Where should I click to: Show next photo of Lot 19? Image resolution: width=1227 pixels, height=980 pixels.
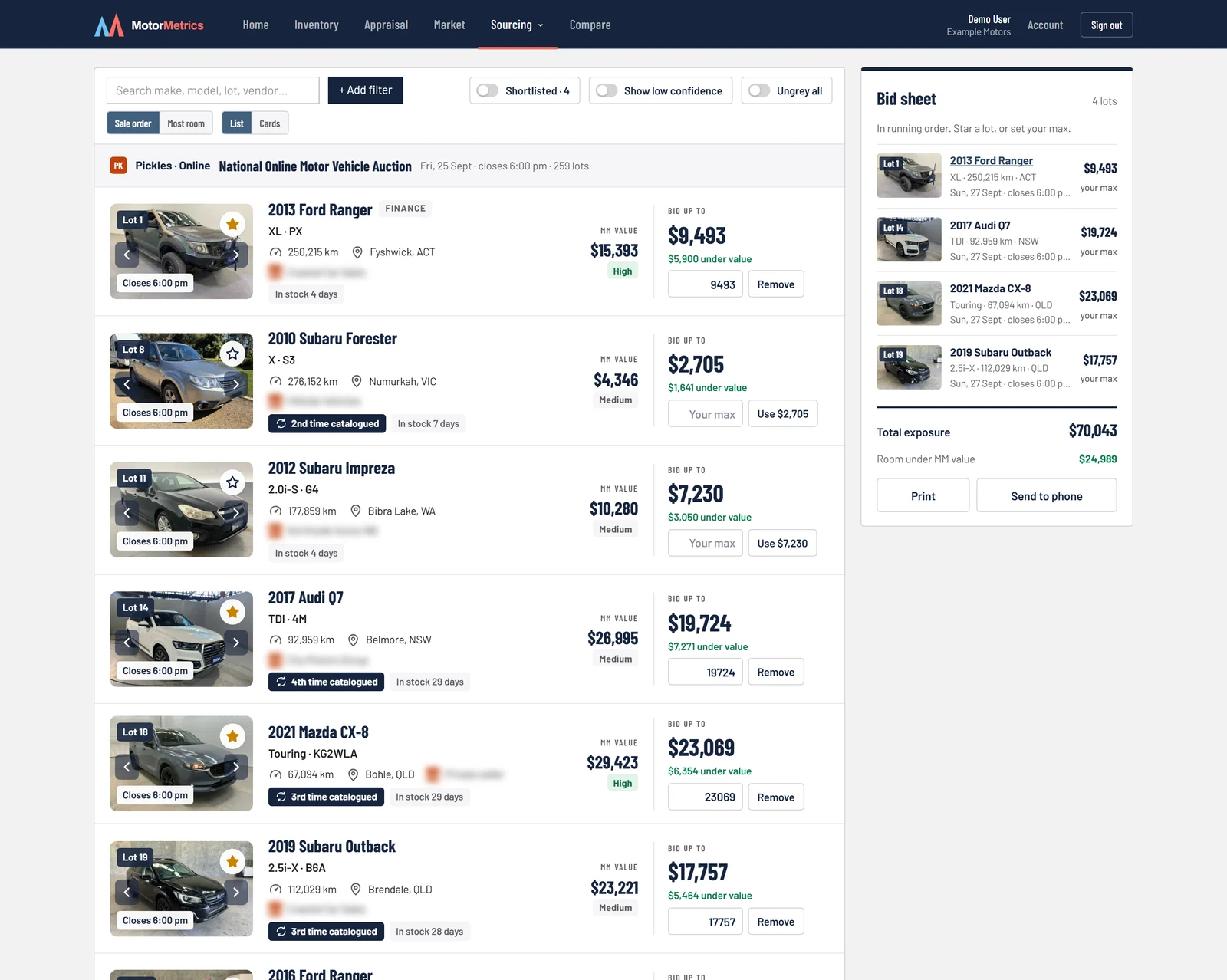click(x=236, y=892)
